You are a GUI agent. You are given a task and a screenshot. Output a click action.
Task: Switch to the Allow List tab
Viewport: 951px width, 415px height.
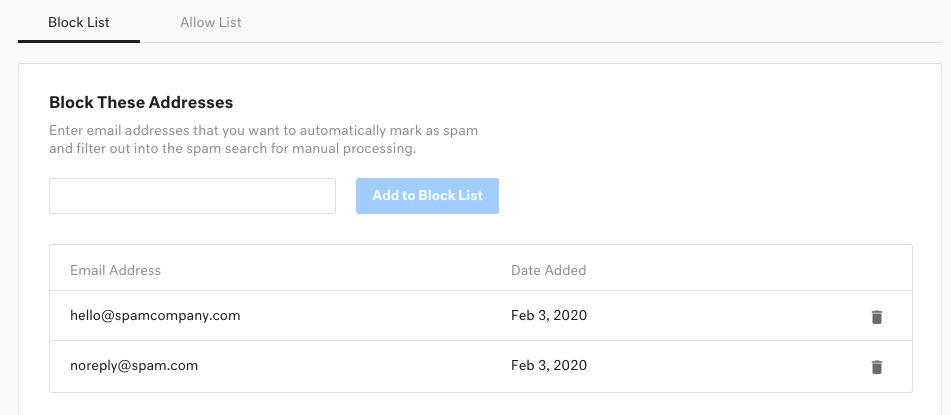(211, 22)
